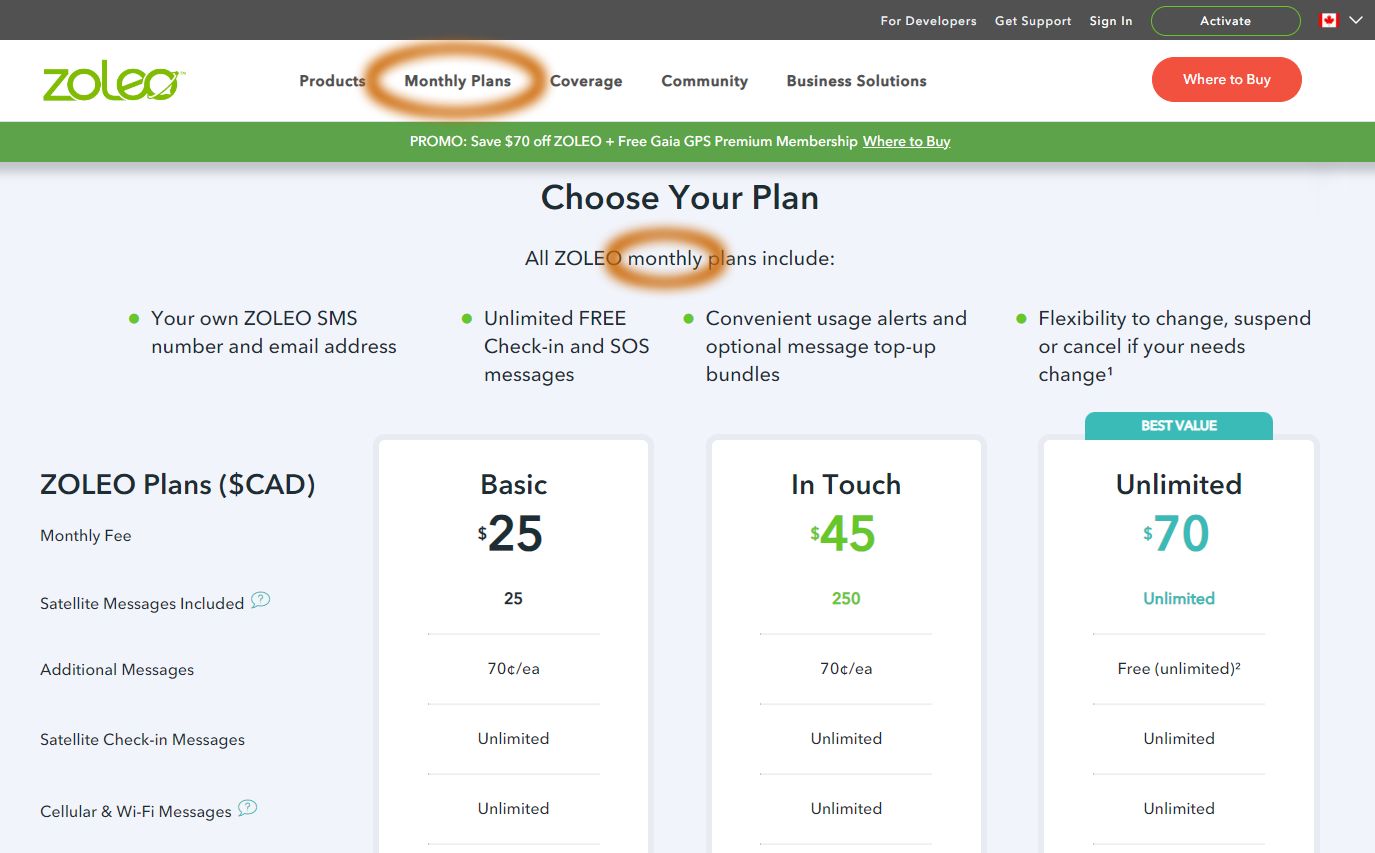Click the Additional Messages row label
This screenshot has height=853, width=1375.
(x=117, y=670)
